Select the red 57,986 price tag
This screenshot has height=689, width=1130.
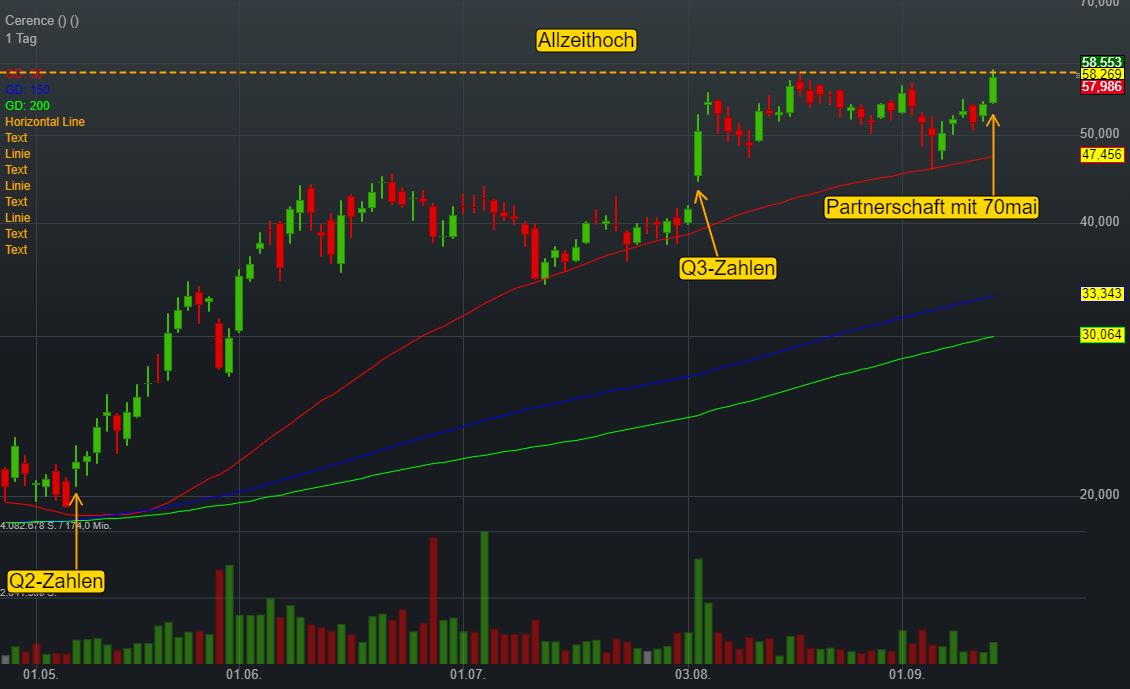1102,86
